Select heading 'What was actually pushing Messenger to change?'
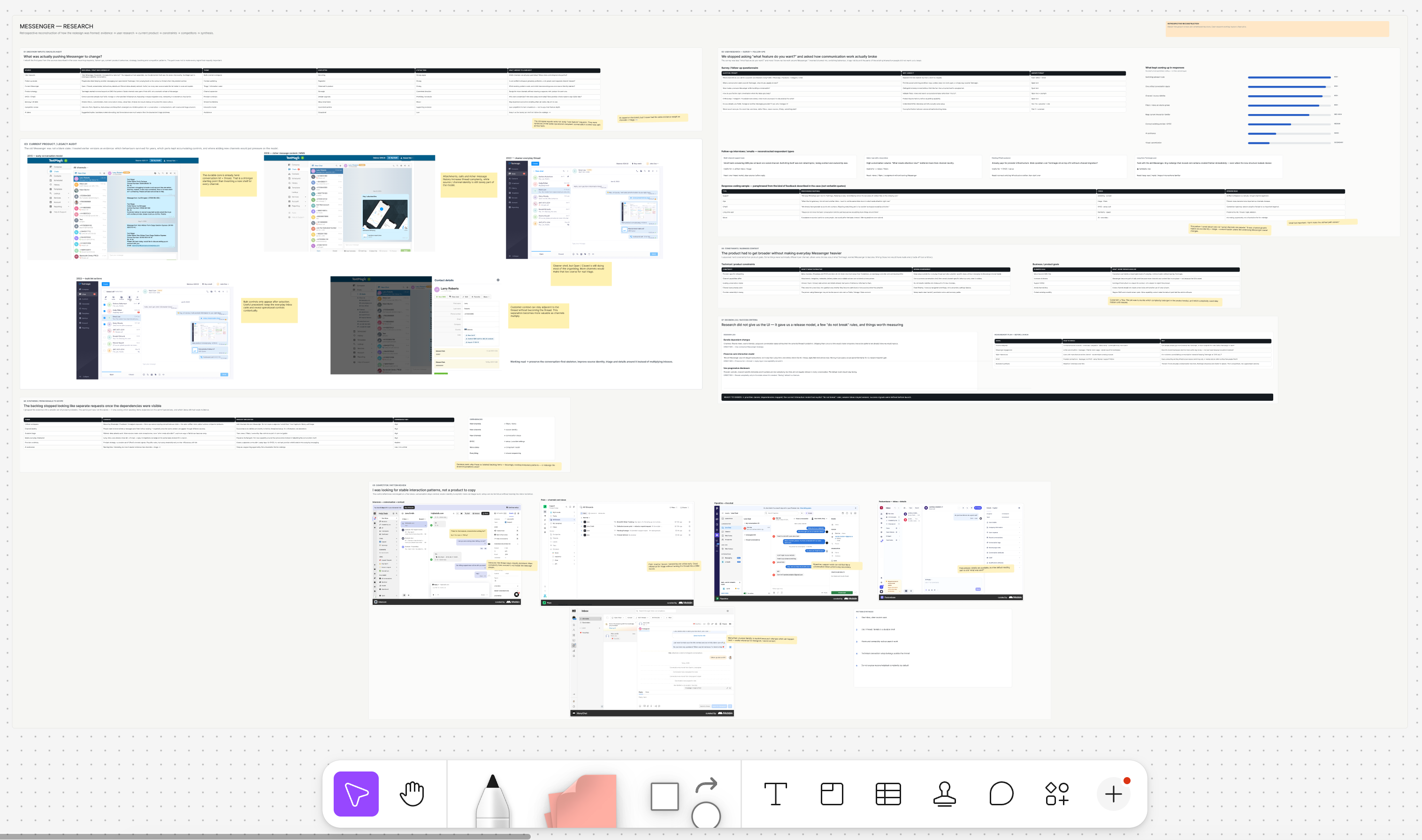The image size is (1422, 840). (63, 57)
